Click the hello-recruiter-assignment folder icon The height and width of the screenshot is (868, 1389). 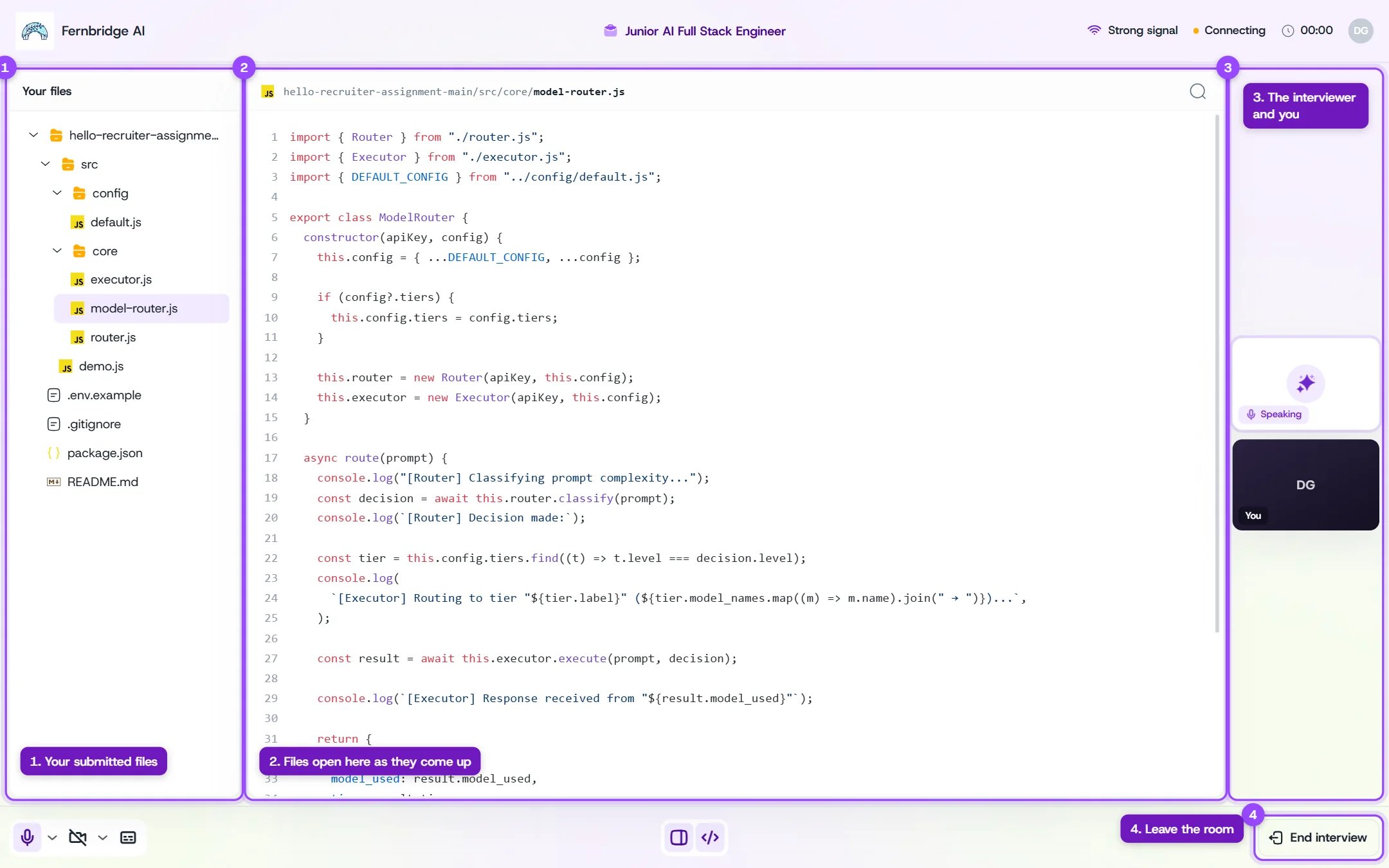click(56, 135)
